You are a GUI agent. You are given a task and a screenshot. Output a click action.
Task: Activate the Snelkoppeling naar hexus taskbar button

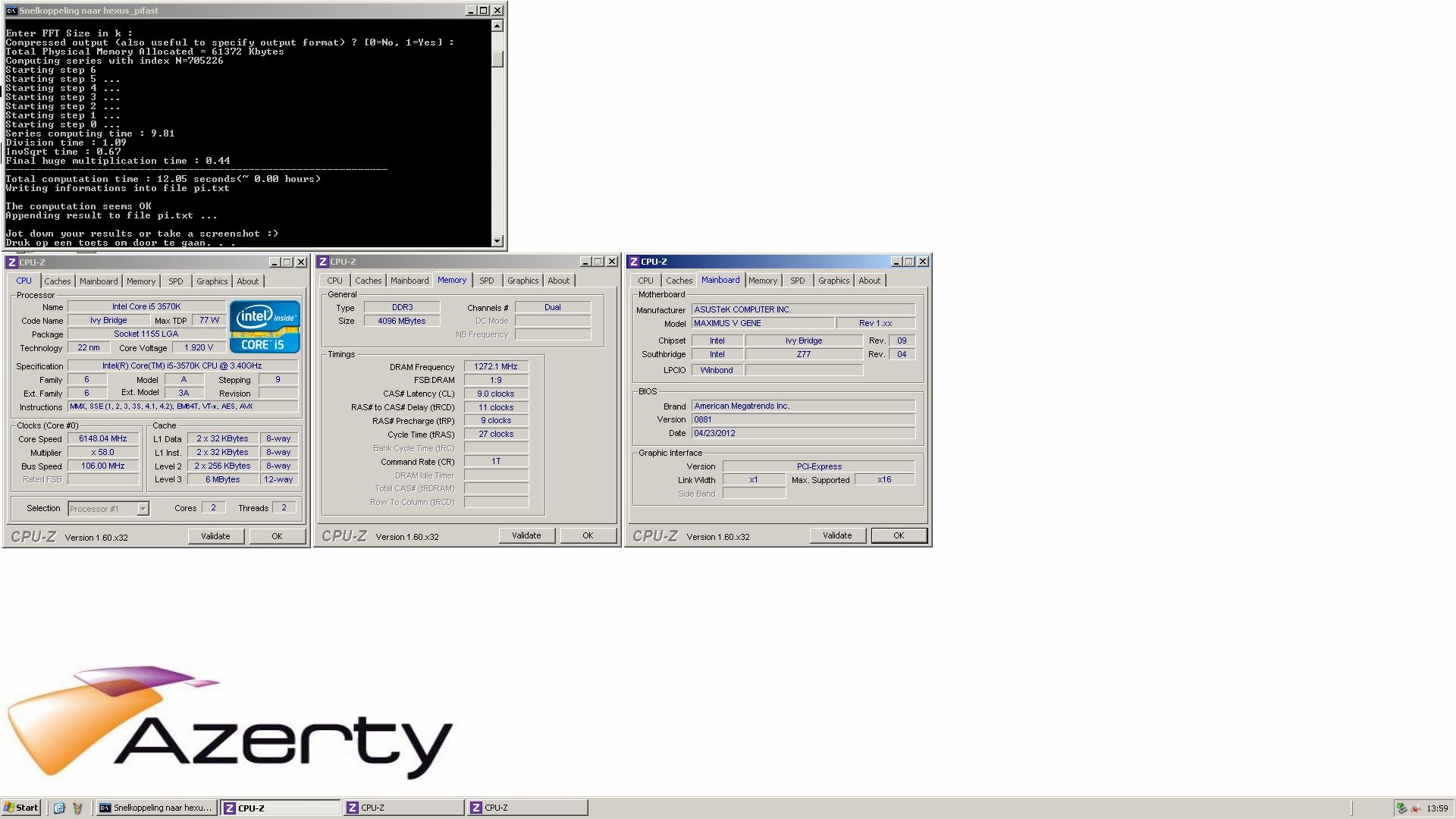point(157,808)
